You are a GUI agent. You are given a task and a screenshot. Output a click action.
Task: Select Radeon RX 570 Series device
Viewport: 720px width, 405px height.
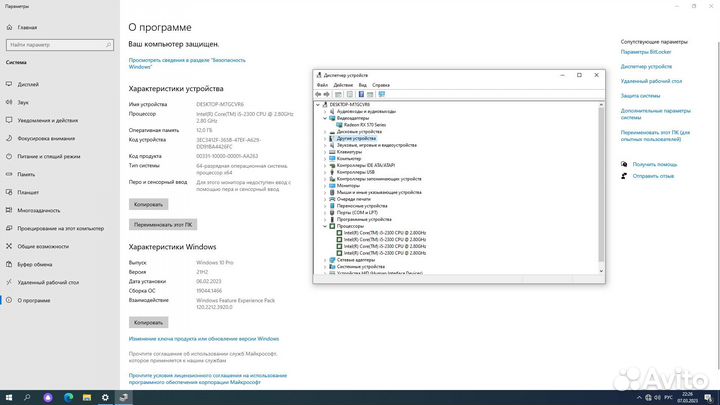[364, 124]
